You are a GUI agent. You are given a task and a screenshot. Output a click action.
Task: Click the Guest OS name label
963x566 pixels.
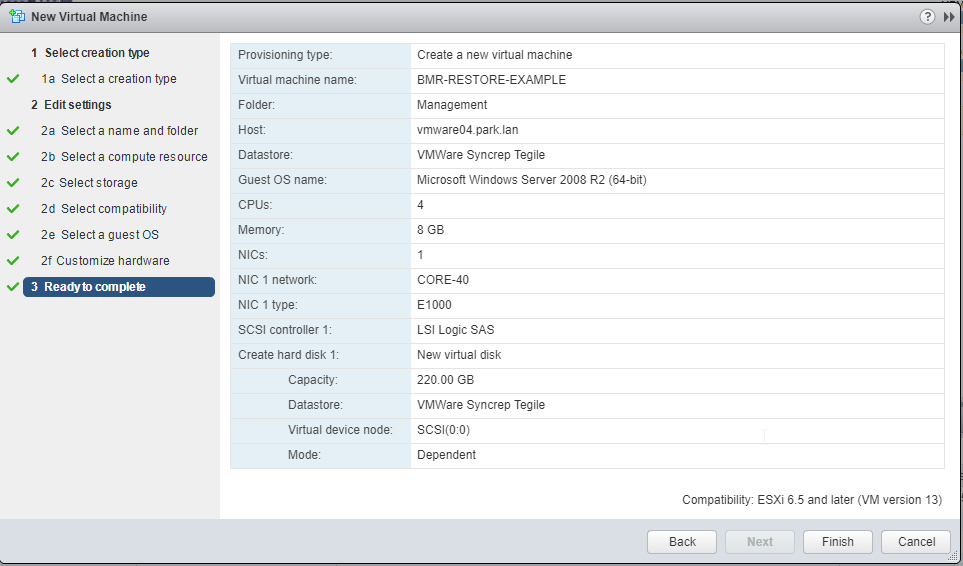(x=283, y=180)
